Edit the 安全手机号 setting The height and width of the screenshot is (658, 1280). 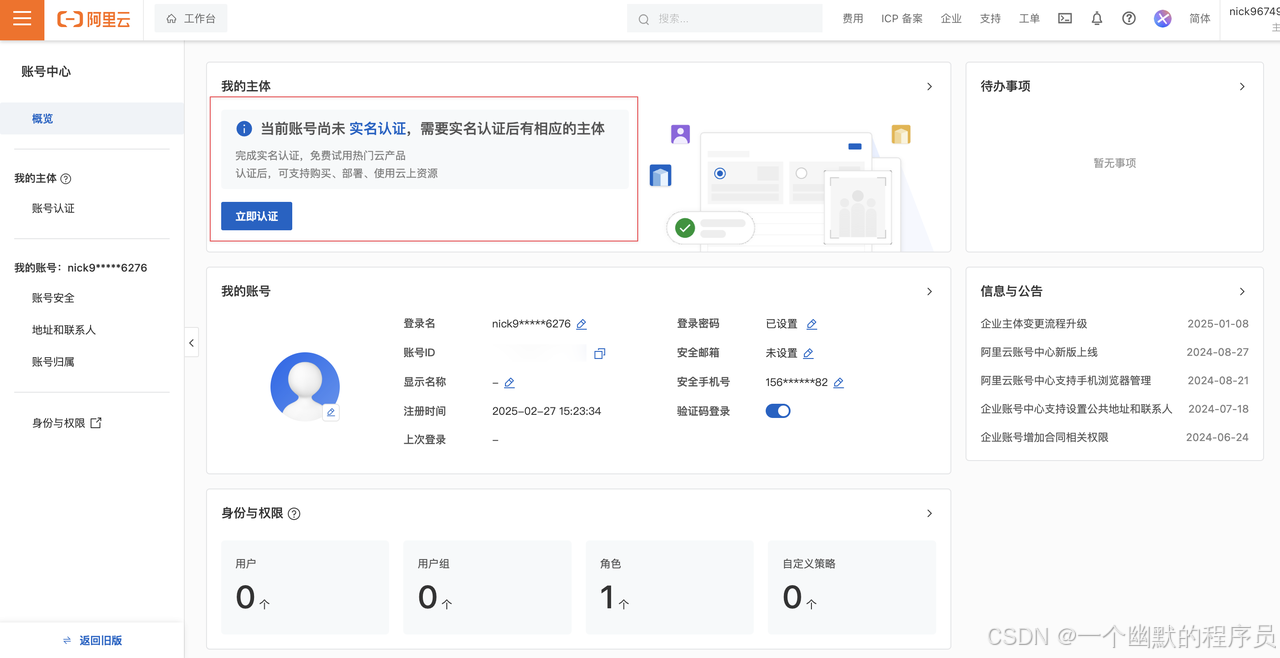point(839,383)
